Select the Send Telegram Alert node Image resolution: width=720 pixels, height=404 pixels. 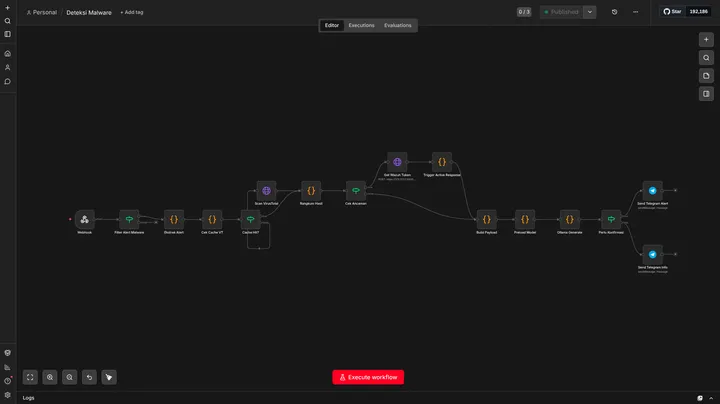click(652, 191)
